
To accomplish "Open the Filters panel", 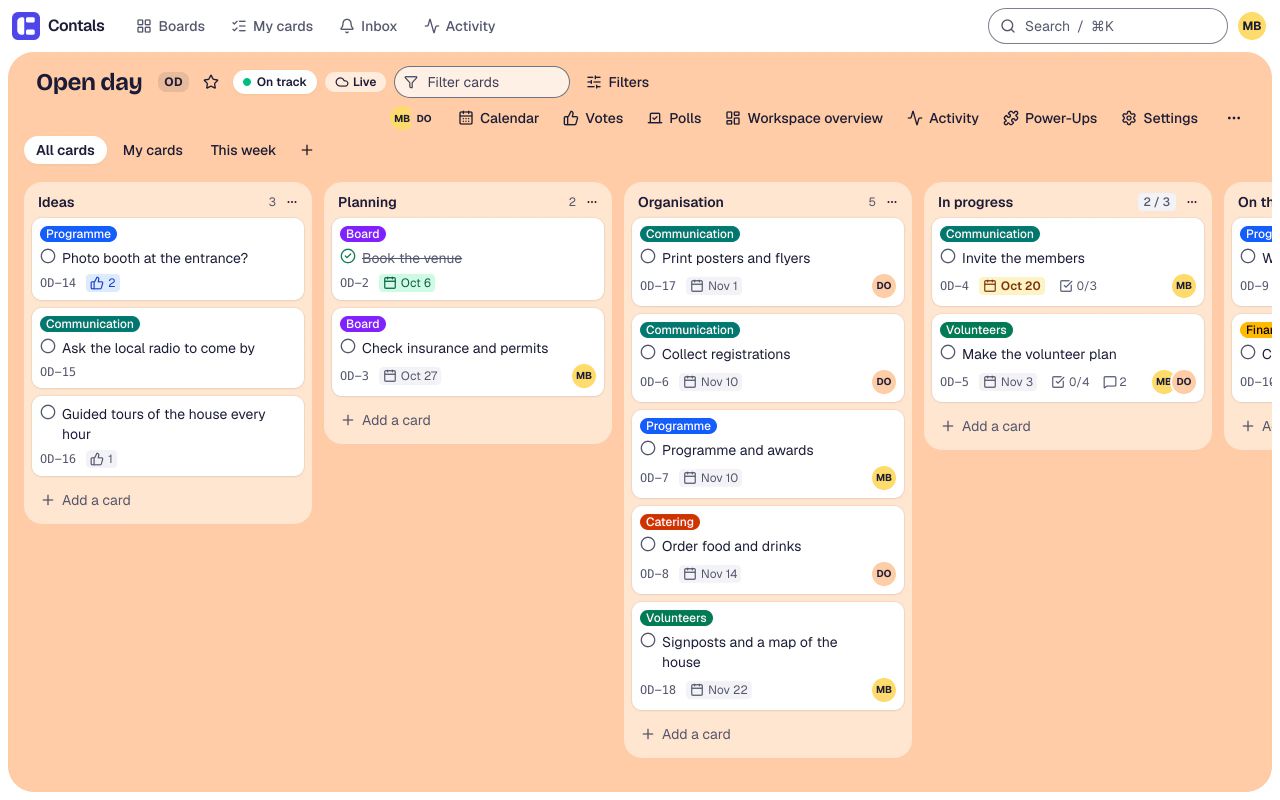I will [x=617, y=82].
